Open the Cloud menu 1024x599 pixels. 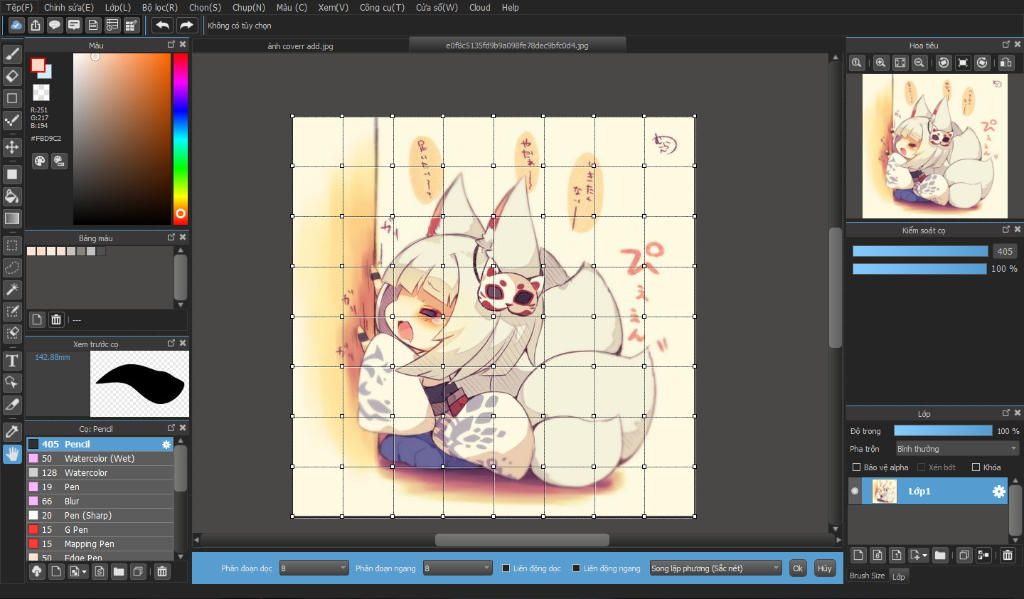pos(479,7)
